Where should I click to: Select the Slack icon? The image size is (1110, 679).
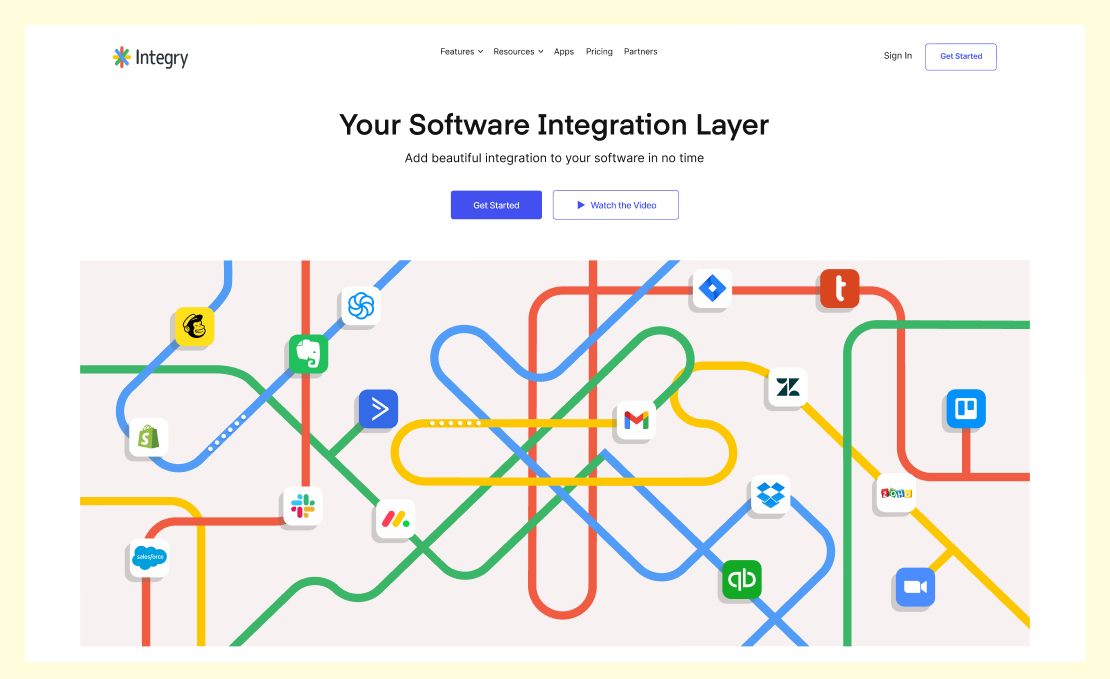pos(303,506)
